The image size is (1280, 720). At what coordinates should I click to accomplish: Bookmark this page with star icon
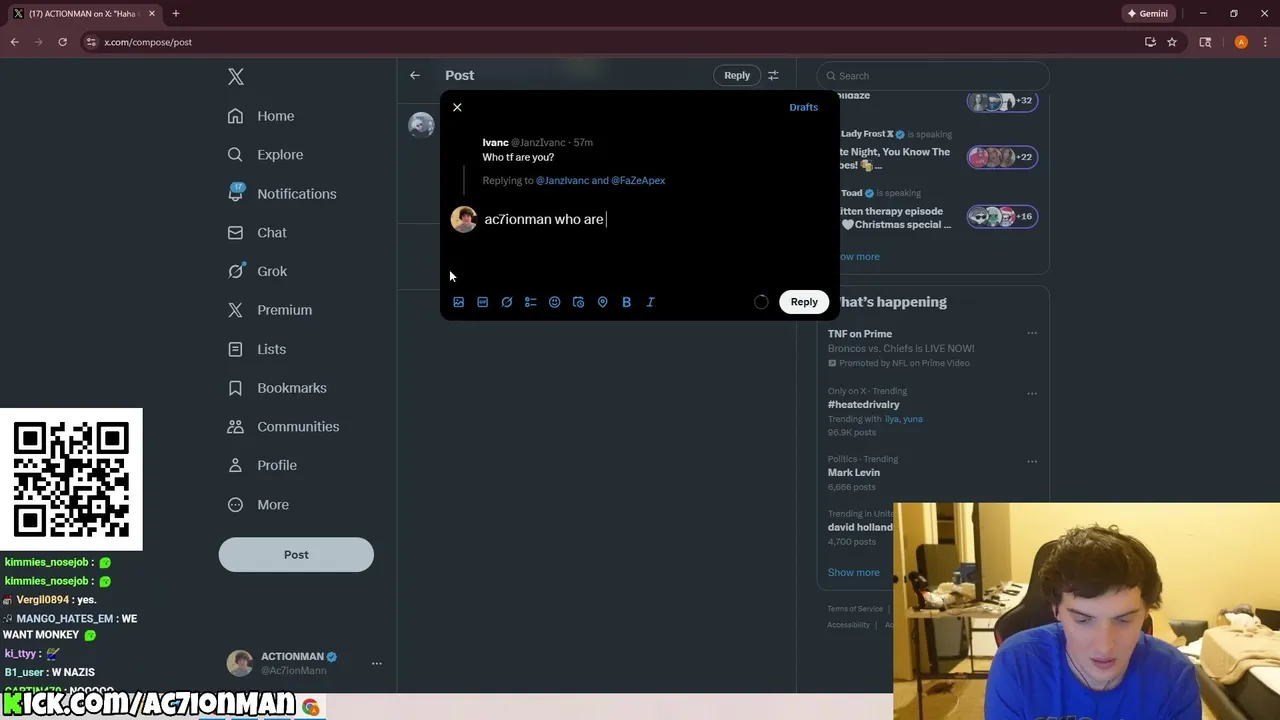pyautogui.click(x=1172, y=42)
